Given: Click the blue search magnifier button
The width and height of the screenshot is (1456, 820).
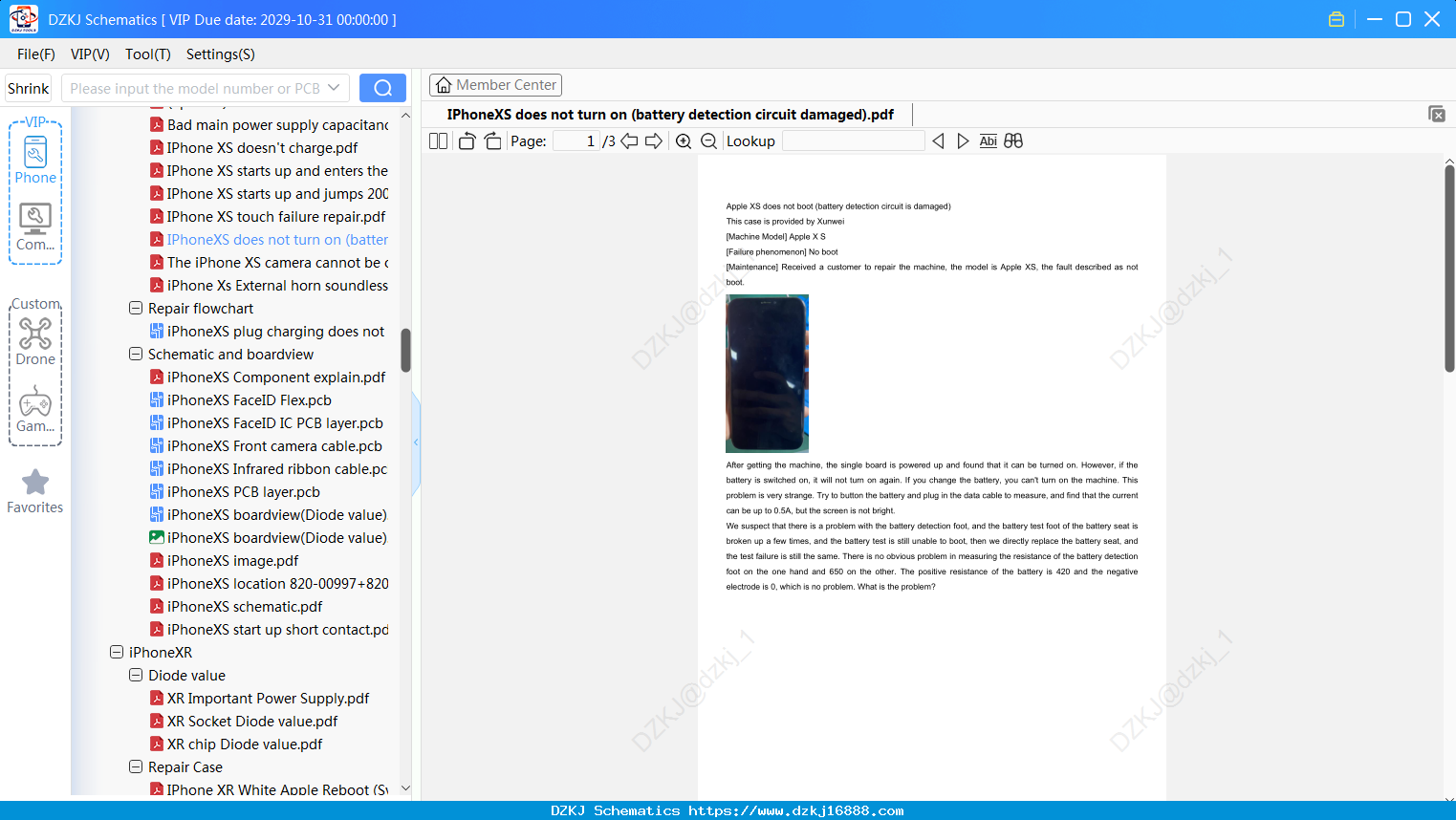Looking at the screenshot, I should tap(382, 88).
